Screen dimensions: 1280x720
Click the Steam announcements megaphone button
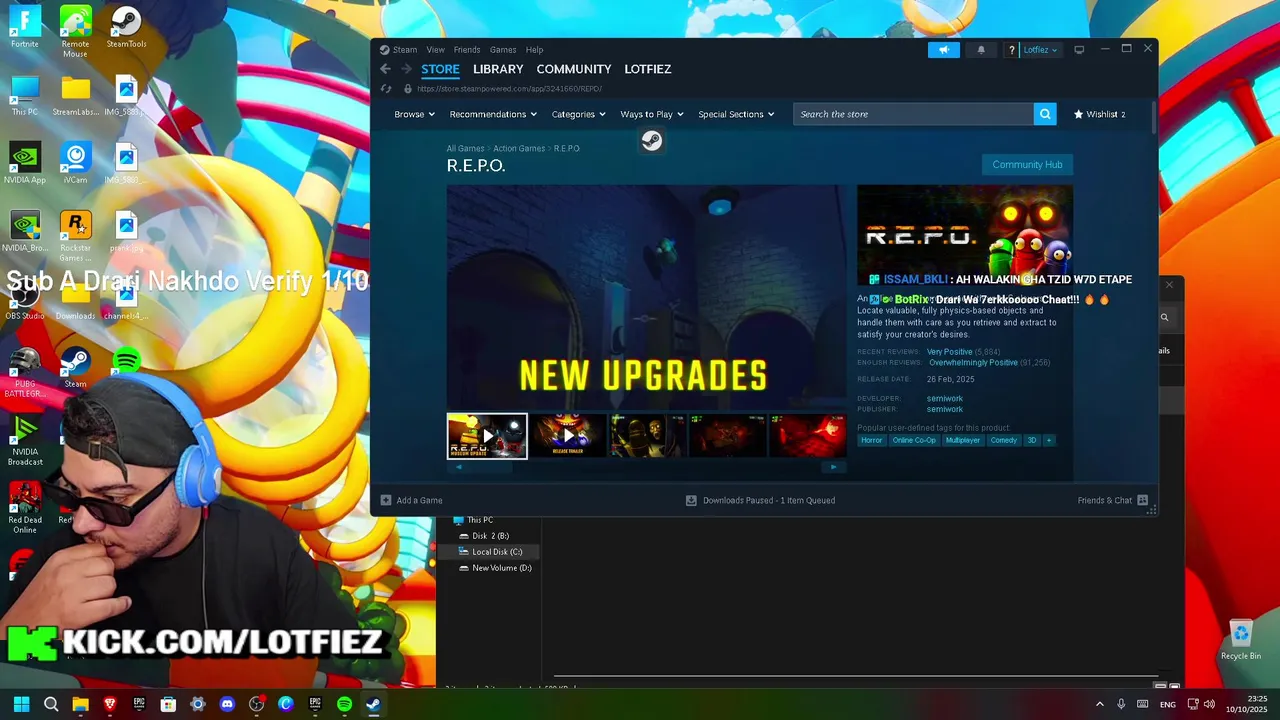click(943, 50)
